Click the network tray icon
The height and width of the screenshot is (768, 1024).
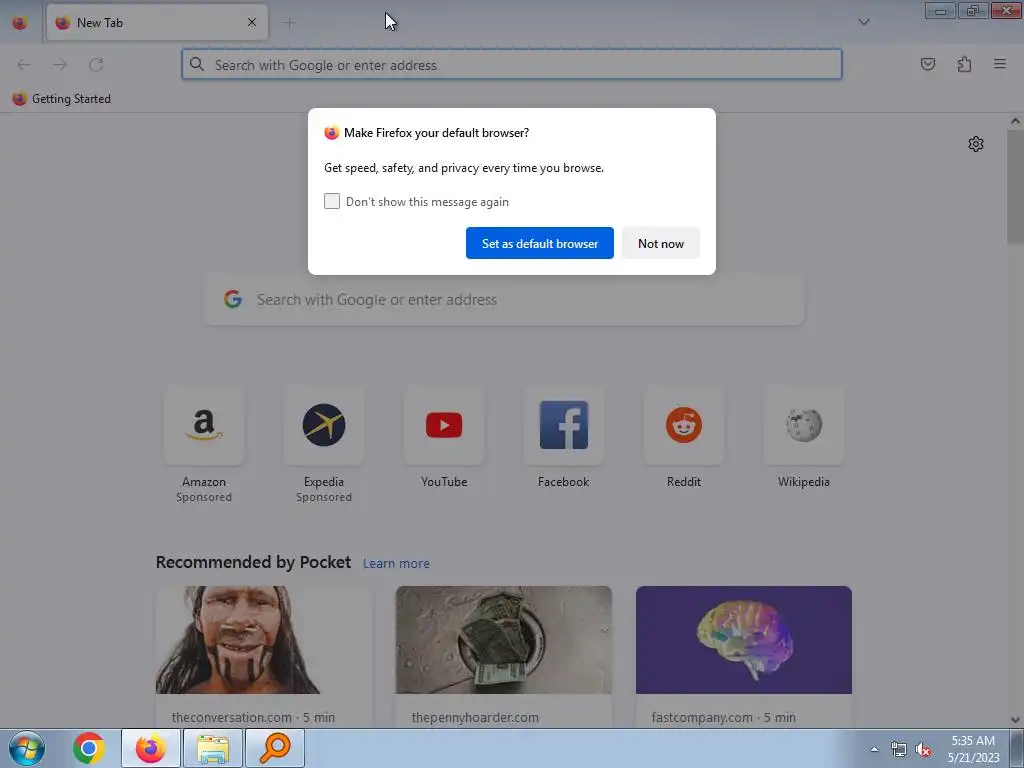point(899,750)
